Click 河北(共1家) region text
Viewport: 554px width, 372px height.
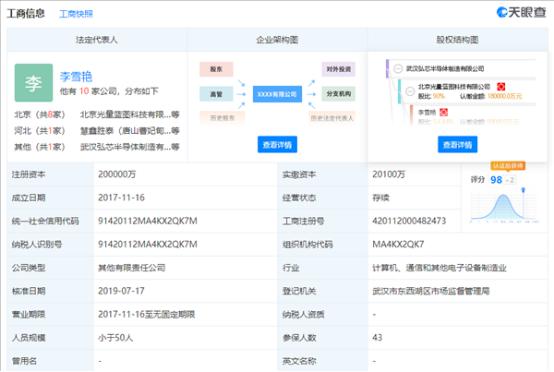click(40, 131)
